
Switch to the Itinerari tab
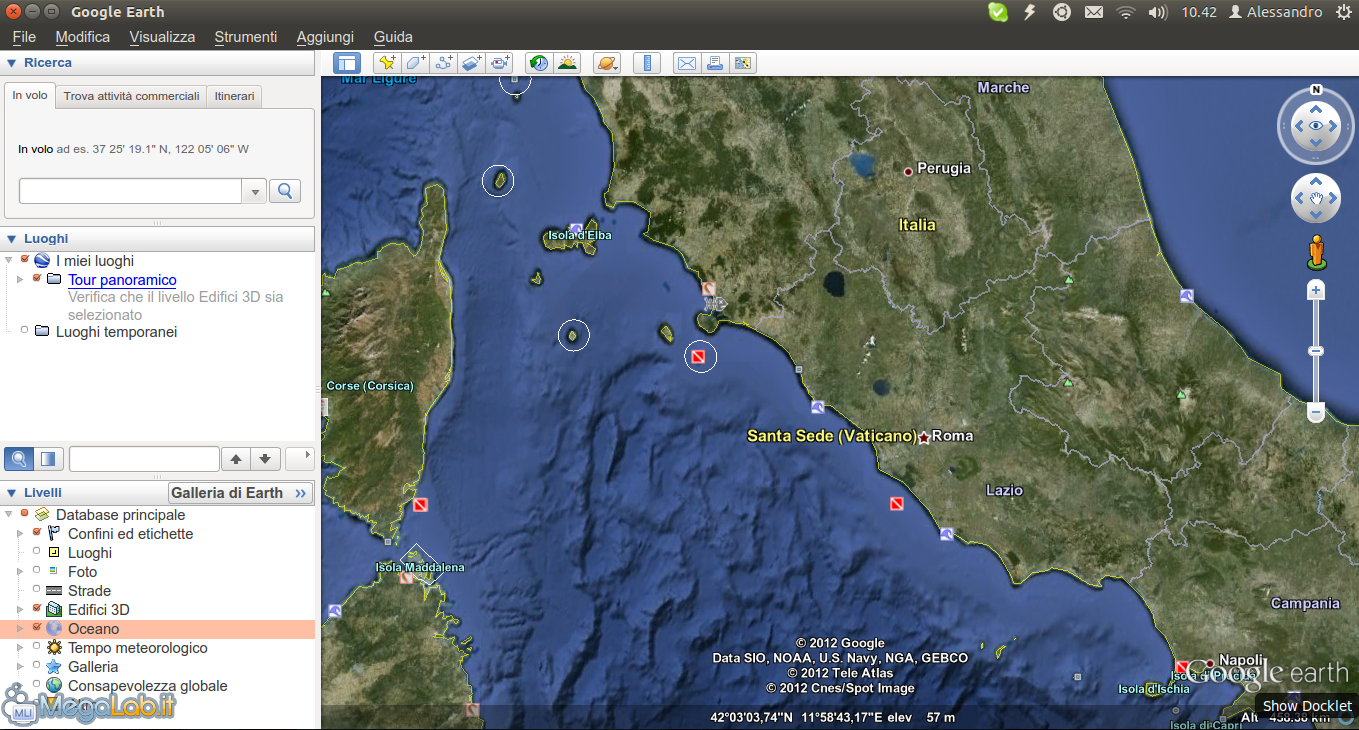(x=235, y=97)
